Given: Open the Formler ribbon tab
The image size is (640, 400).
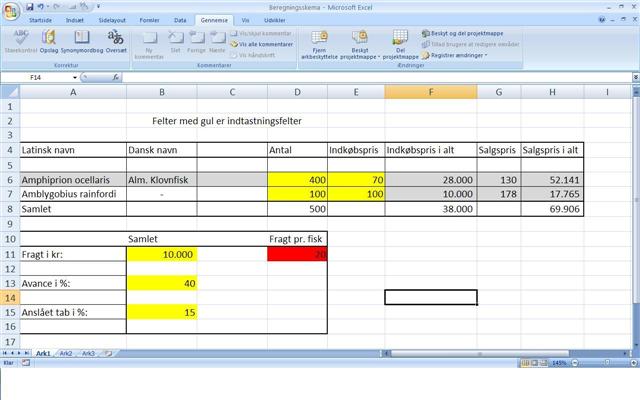Looking at the screenshot, I should (149, 19).
